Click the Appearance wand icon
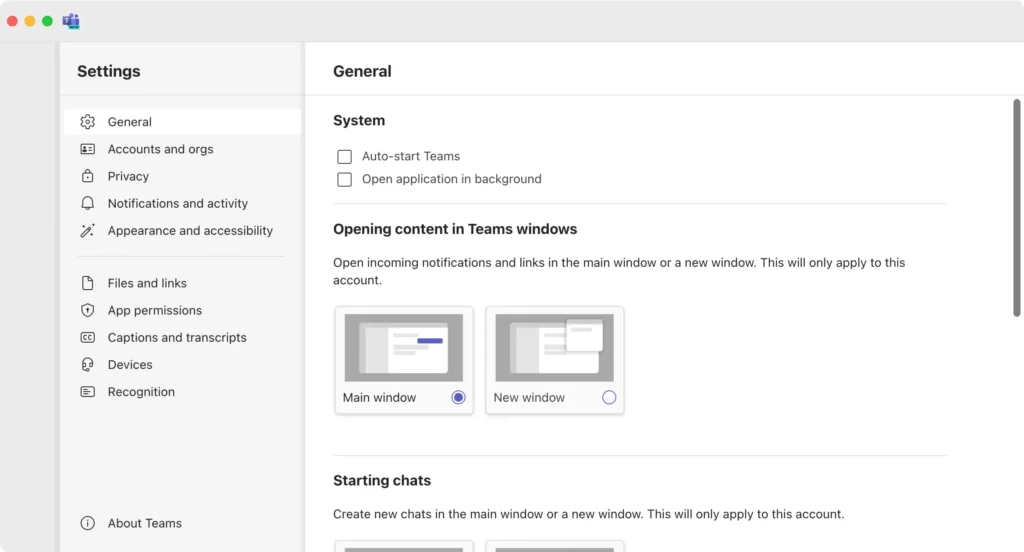The image size is (1024, 552). click(x=88, y=230)
